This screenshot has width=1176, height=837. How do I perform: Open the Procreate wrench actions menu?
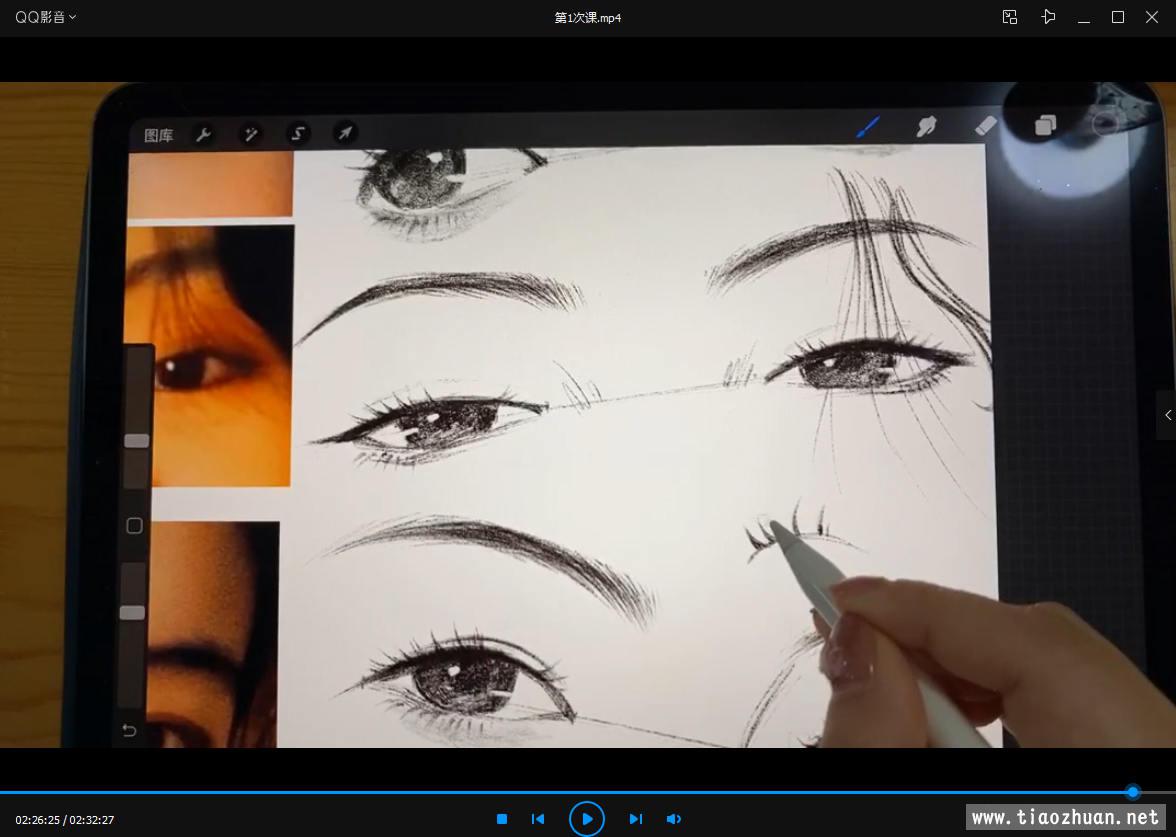(202, 135)
